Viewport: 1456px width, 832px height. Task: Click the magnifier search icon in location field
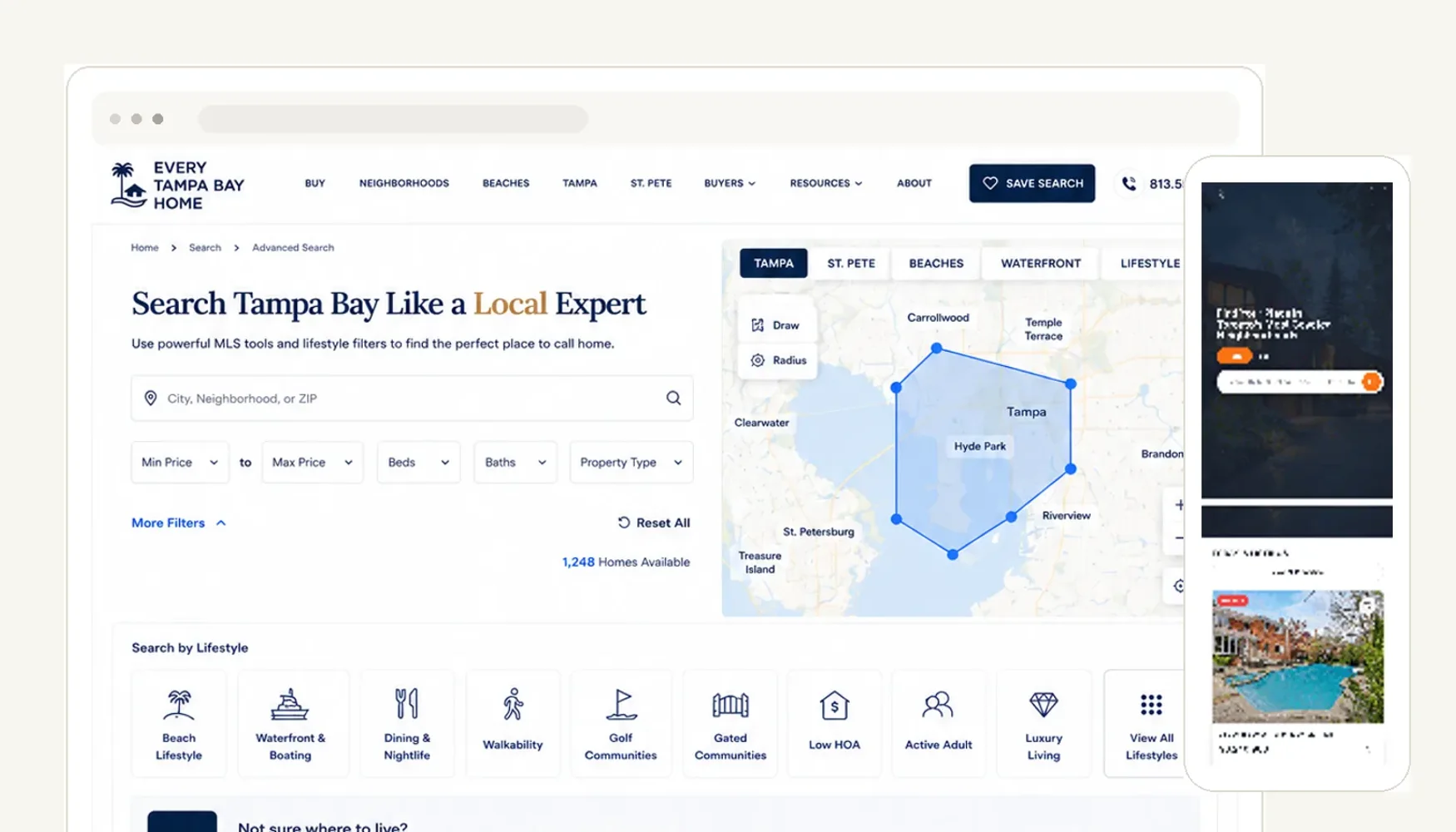pos(673,398)
